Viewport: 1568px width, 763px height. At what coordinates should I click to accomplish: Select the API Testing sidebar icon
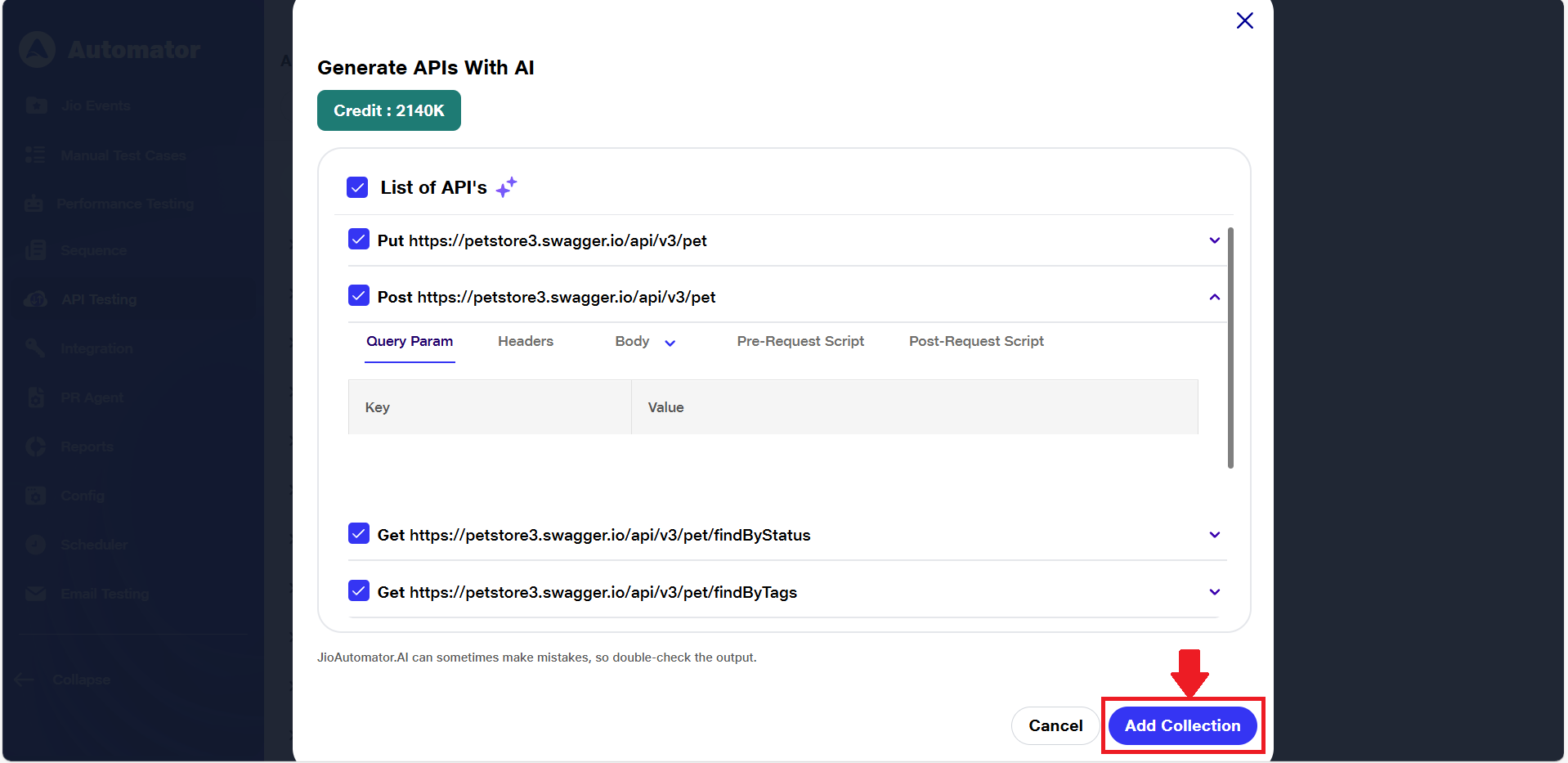[x=35, y=299]
